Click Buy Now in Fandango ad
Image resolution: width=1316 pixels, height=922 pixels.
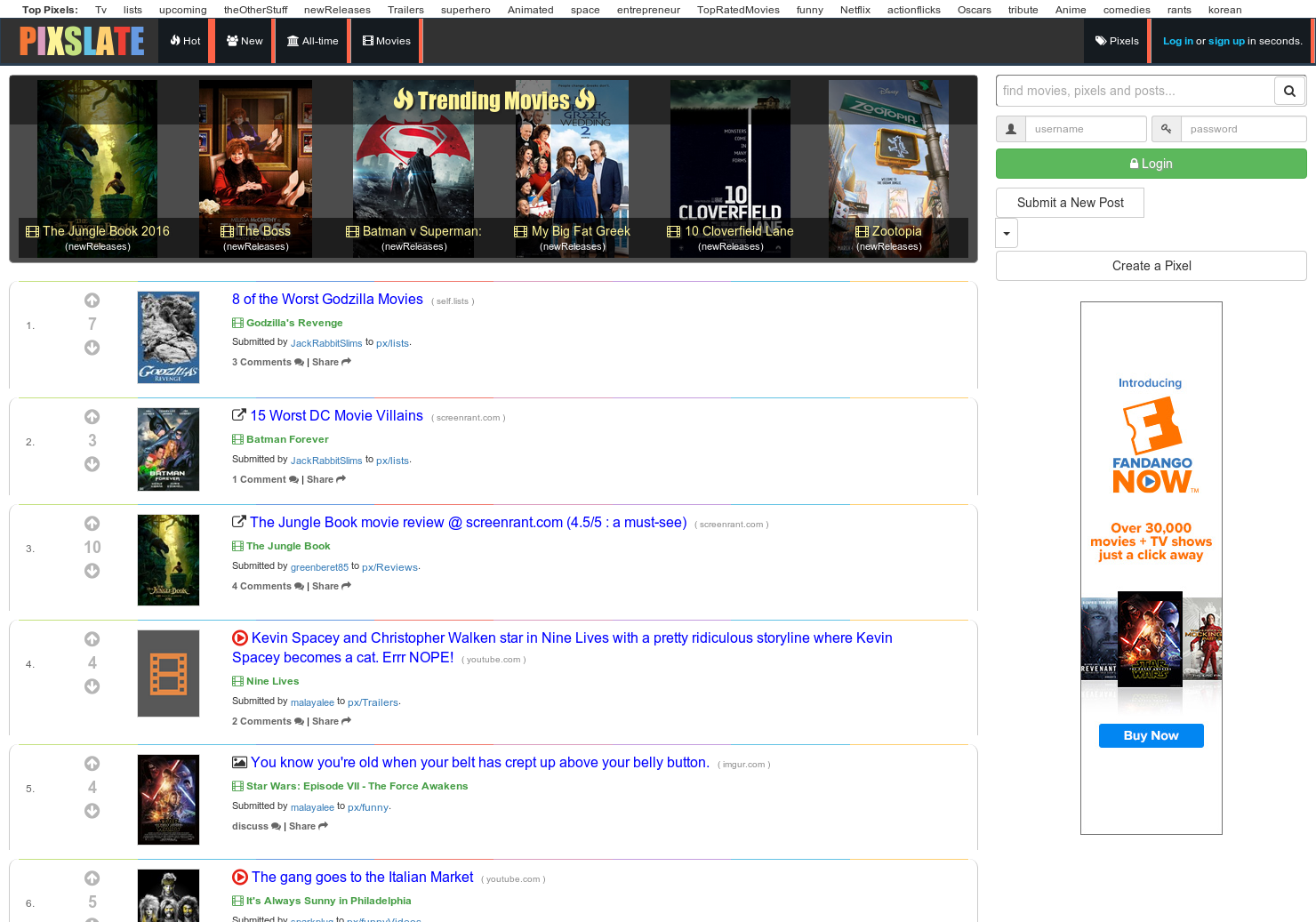point(1151,735)
